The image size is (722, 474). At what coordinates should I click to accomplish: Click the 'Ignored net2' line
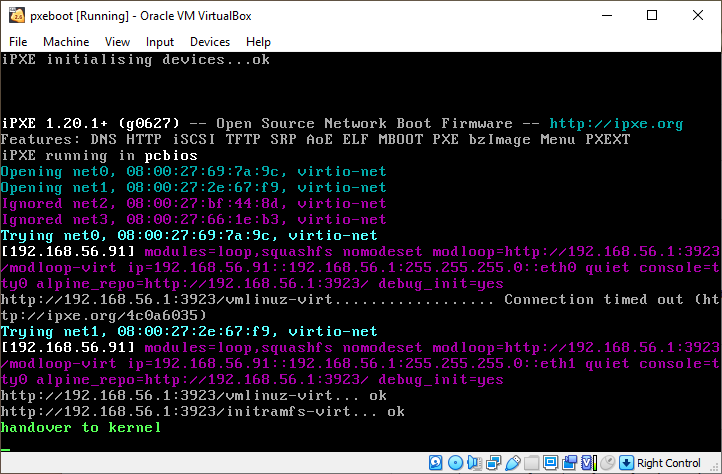coord(193,204)
